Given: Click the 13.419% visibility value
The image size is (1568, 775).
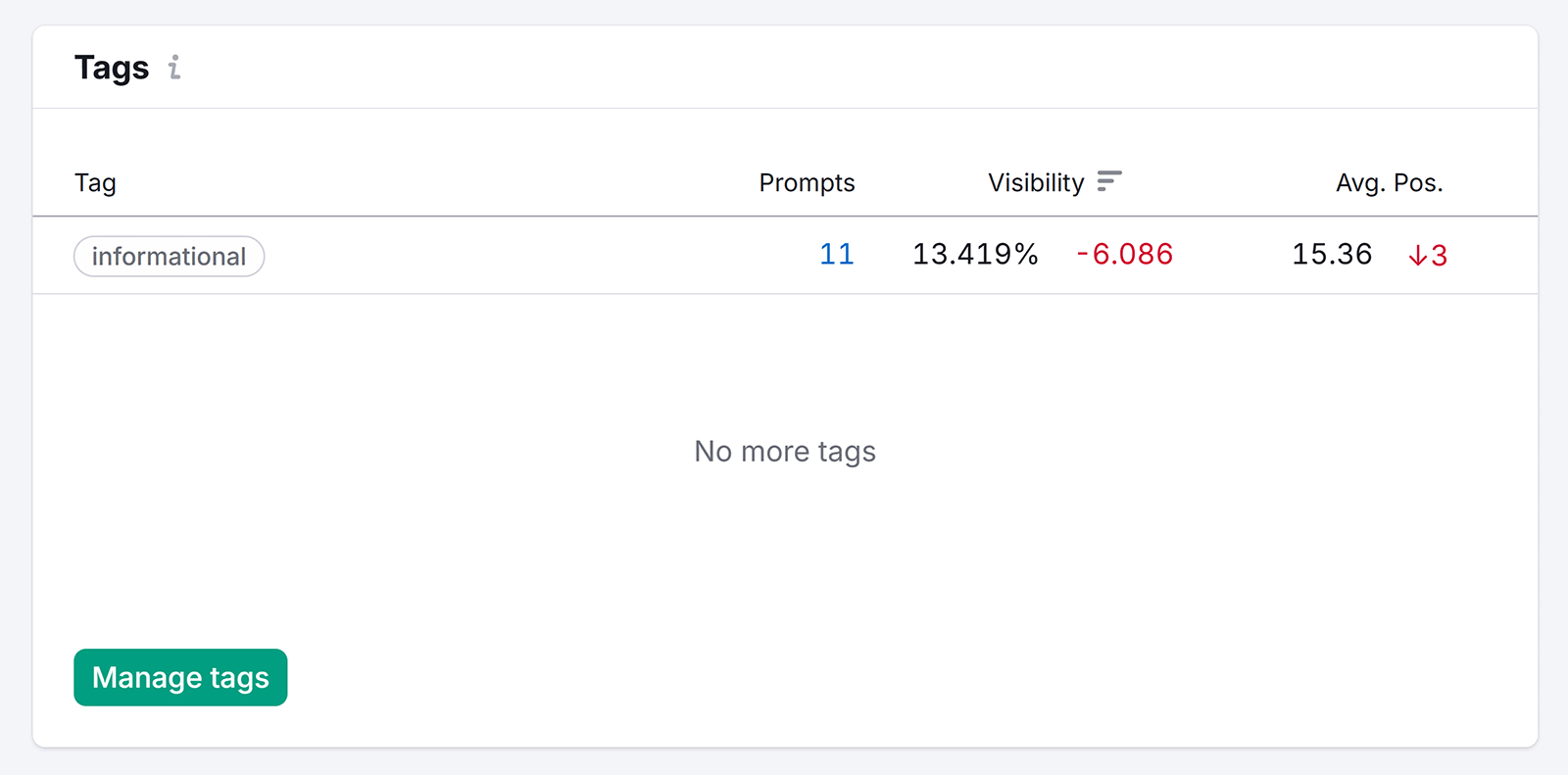Looking at the screenshot, I should (x=975, y=255).
